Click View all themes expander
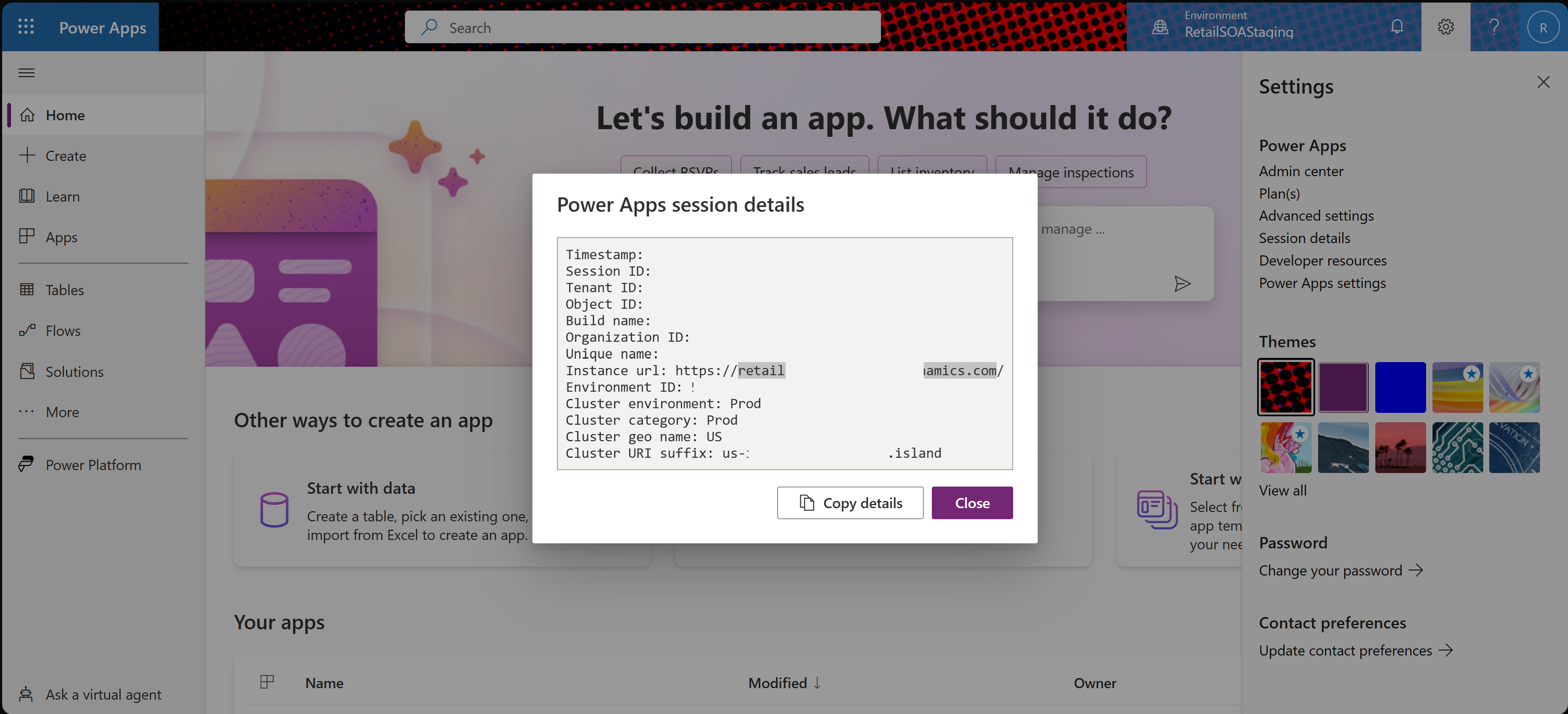The height and width of the screenshot is (714, 1568). coord(1283,490)
